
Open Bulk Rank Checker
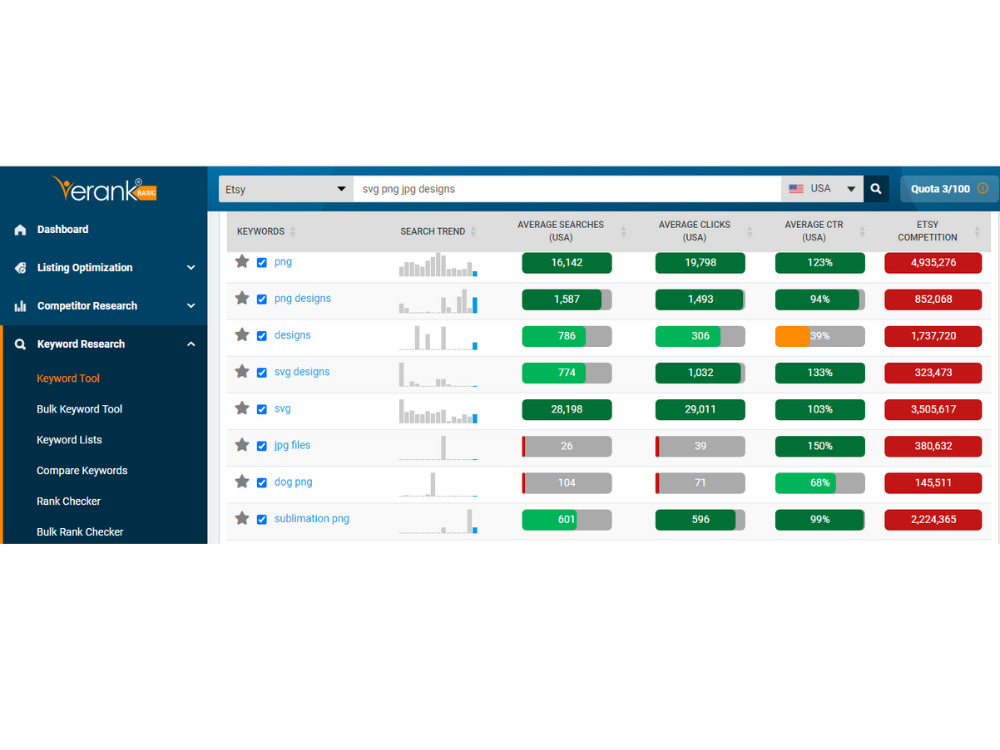click(x=80, y=531)
